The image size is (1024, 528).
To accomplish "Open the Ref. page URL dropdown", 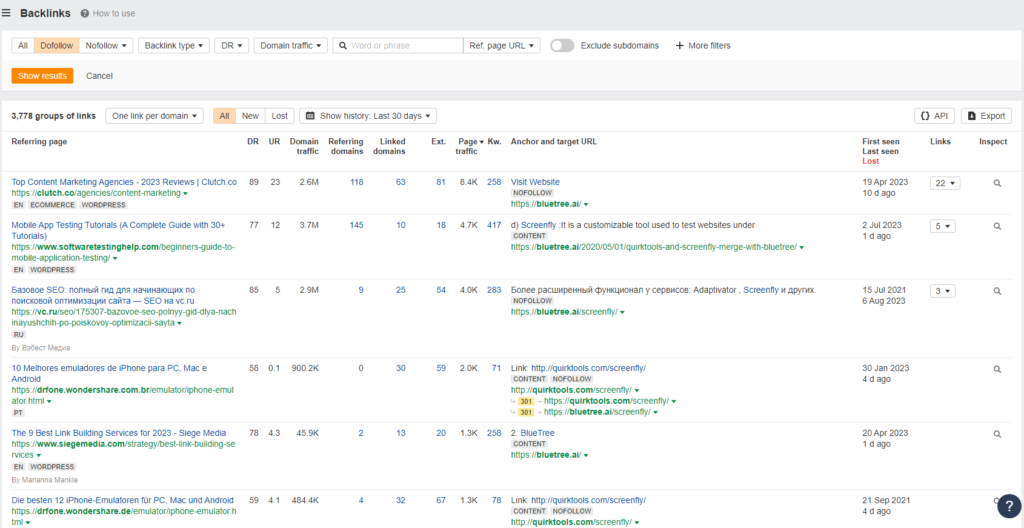I will coord(502,46).
